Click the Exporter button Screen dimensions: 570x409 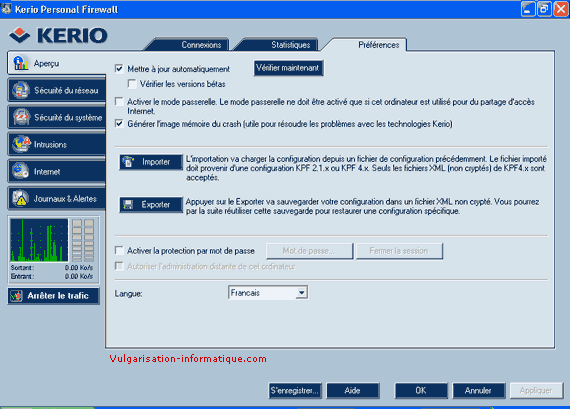tap(151, 205)
